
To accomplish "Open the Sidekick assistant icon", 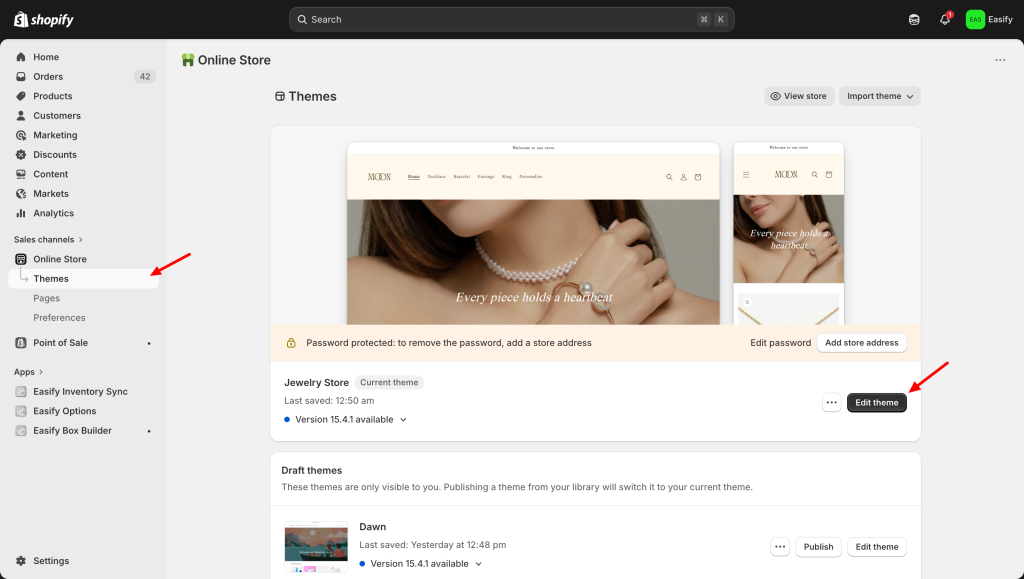I will coord(914,20).
